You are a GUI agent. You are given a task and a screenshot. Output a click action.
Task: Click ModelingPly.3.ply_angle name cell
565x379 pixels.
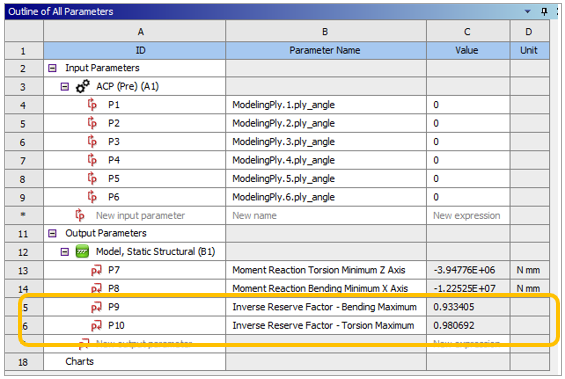(326, 142)
